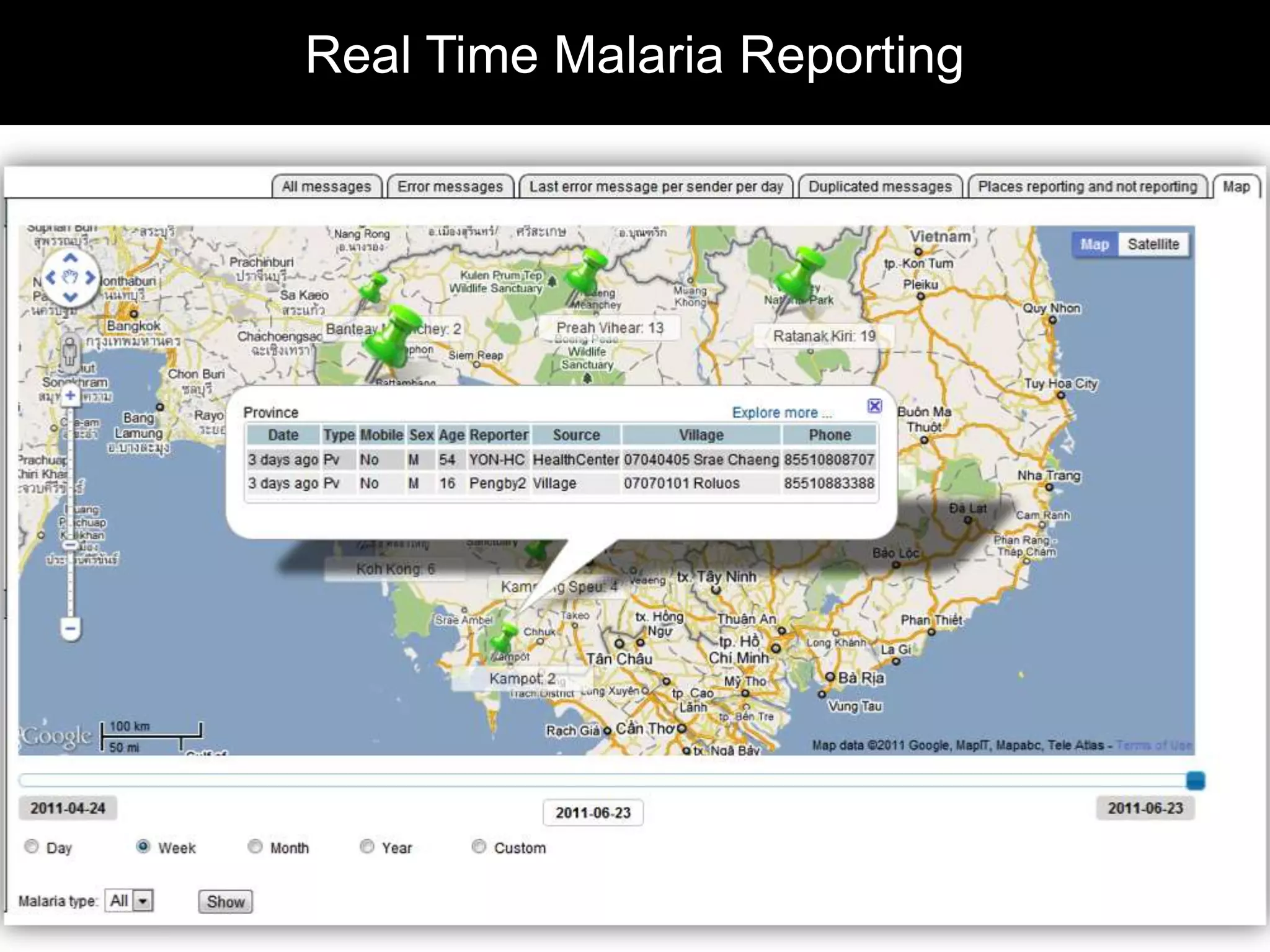Click the Phone column header
1270x952 pixels.
click(830, 435)
